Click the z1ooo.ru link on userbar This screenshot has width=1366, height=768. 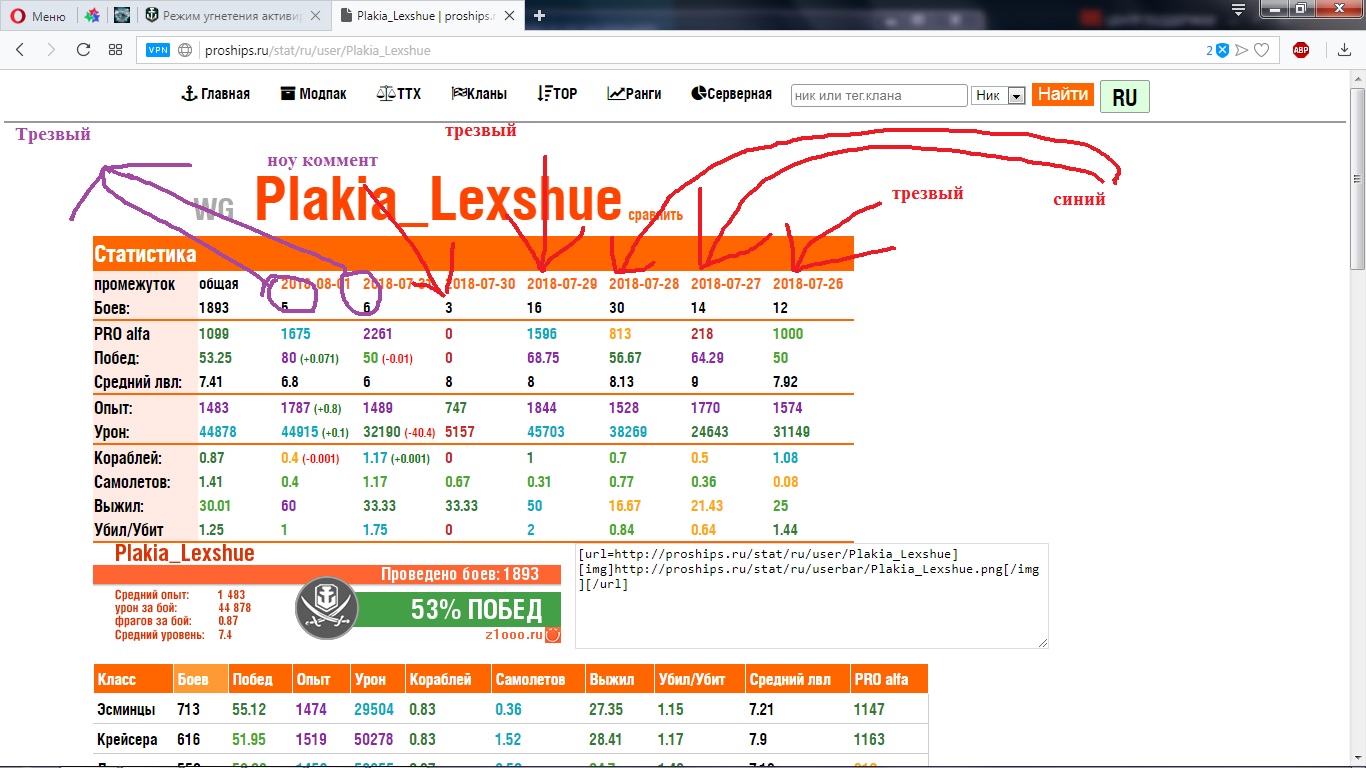513,634
